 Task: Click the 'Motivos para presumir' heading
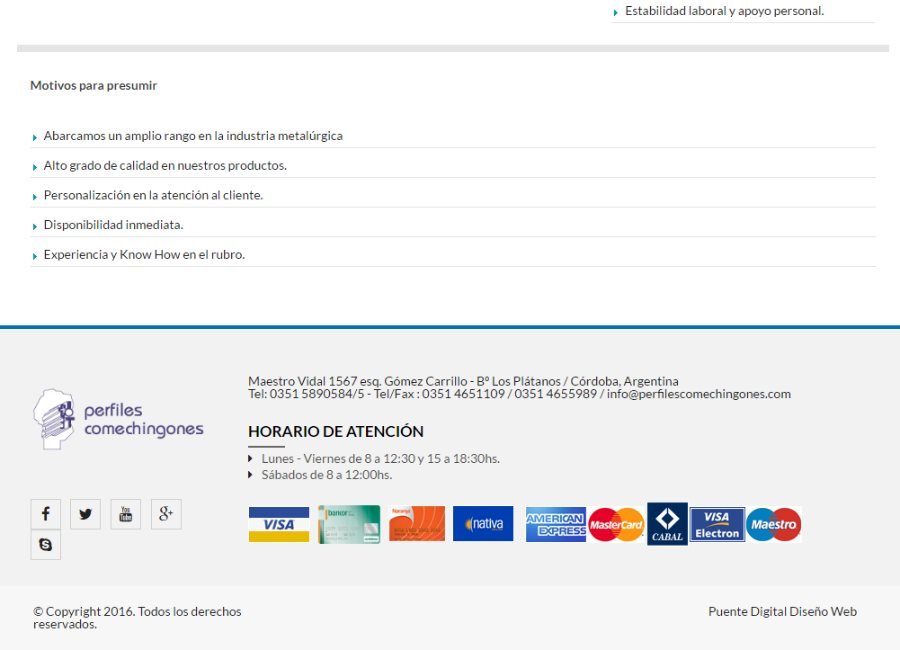(x=94, y=86)
